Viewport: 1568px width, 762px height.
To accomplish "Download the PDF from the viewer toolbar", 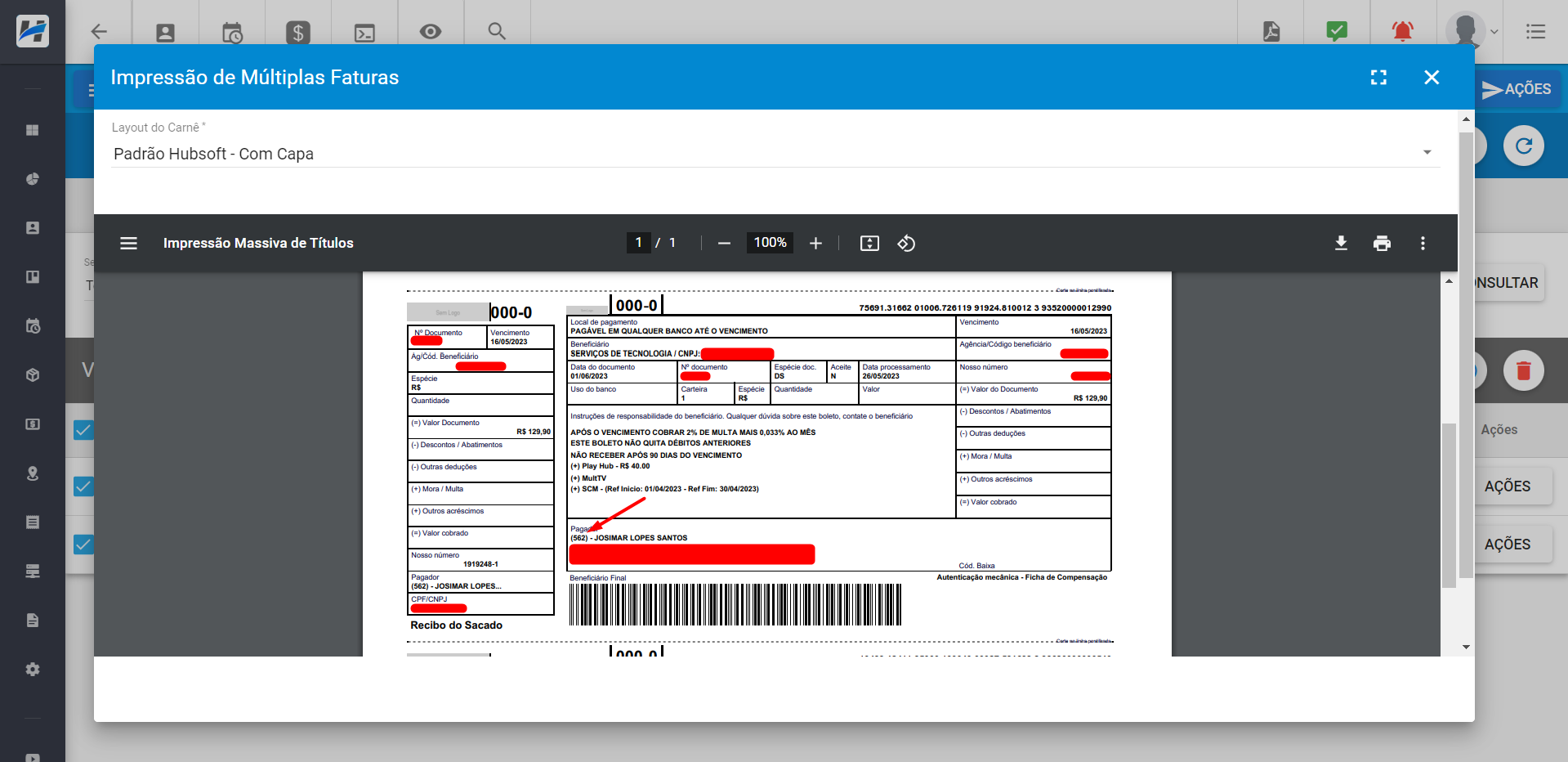I will (x=1341, y=243).
